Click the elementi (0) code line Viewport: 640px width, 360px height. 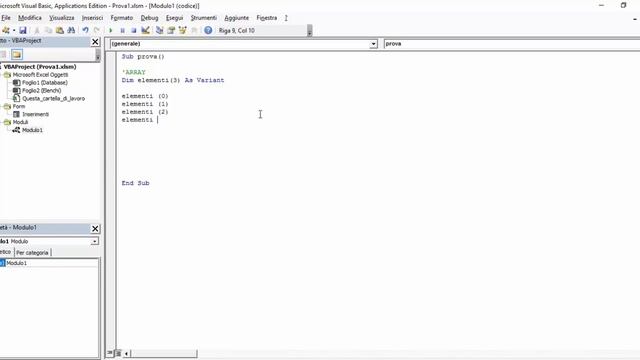pyautogui.click(x=145, y=96)
